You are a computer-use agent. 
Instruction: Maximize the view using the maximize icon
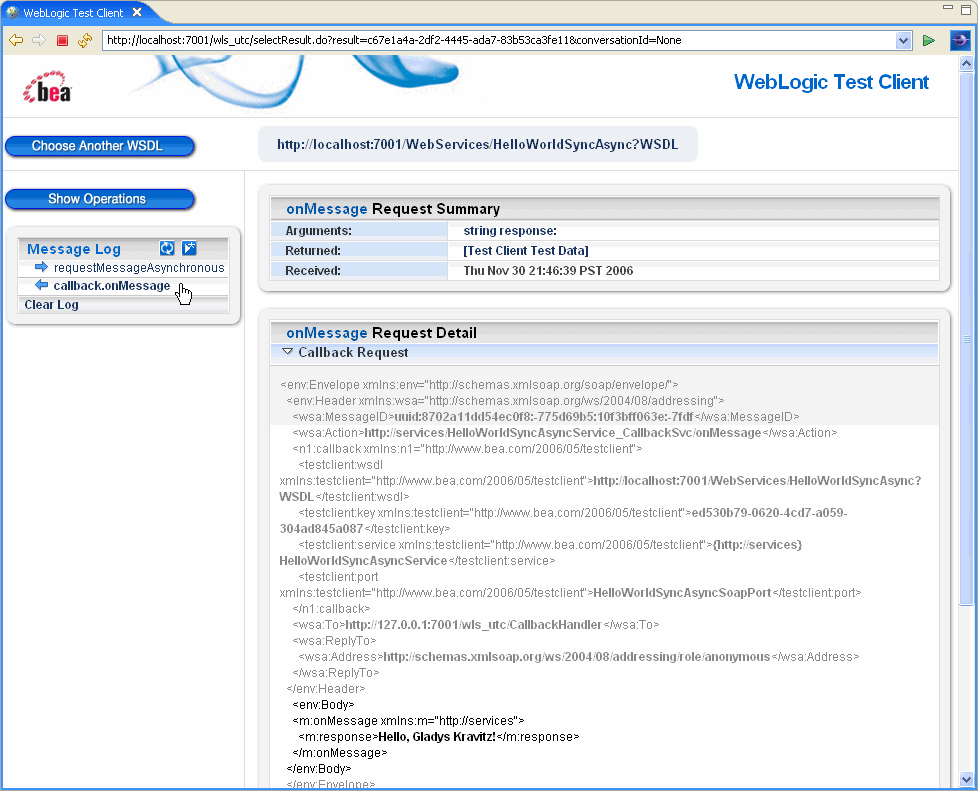coord(966,9)
